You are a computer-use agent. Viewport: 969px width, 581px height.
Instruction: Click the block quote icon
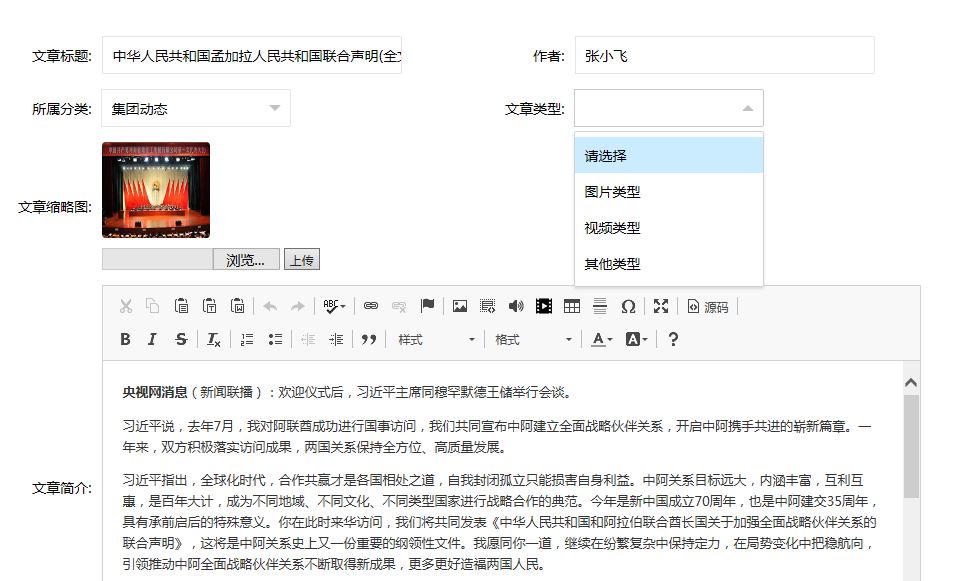pyautogui.click(x=369, y=340)
